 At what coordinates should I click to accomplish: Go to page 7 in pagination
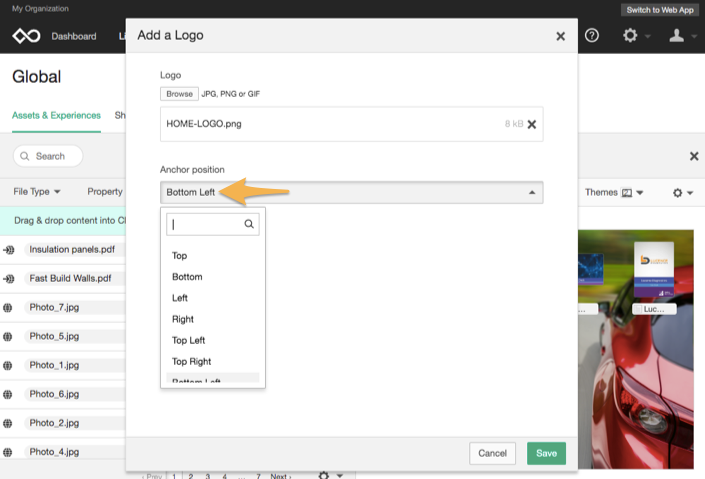click(258, 476)
